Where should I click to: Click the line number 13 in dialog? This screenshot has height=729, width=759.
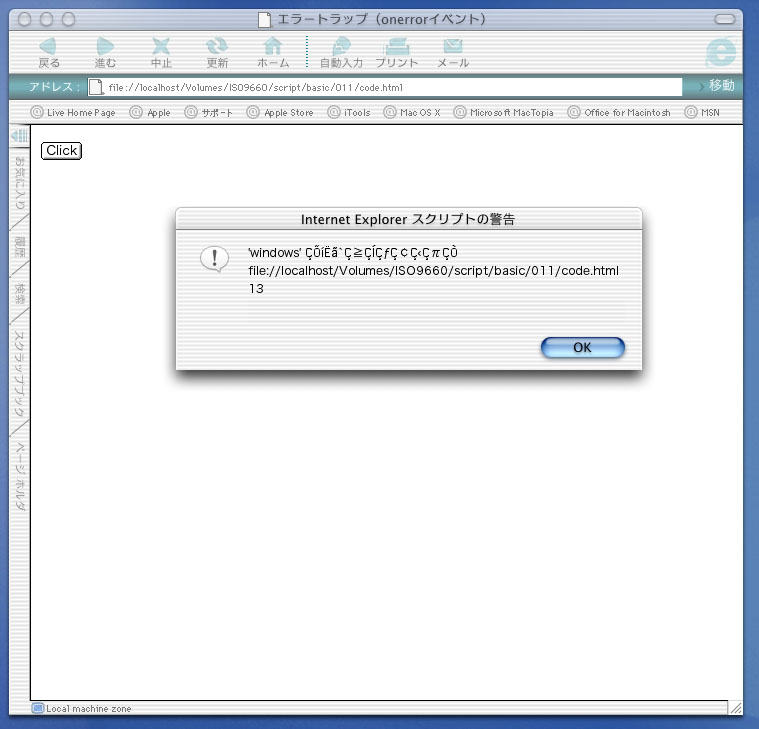[256, 289]
